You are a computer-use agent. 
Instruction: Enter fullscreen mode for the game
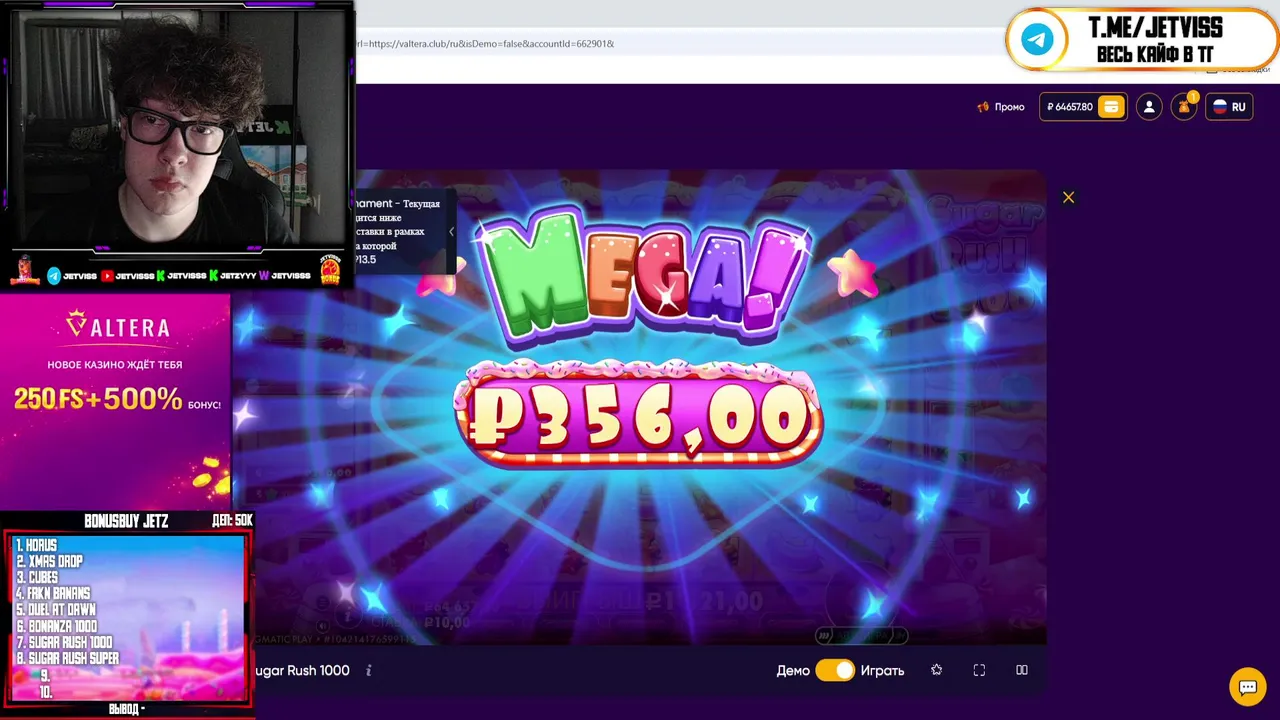click(979, 670)
